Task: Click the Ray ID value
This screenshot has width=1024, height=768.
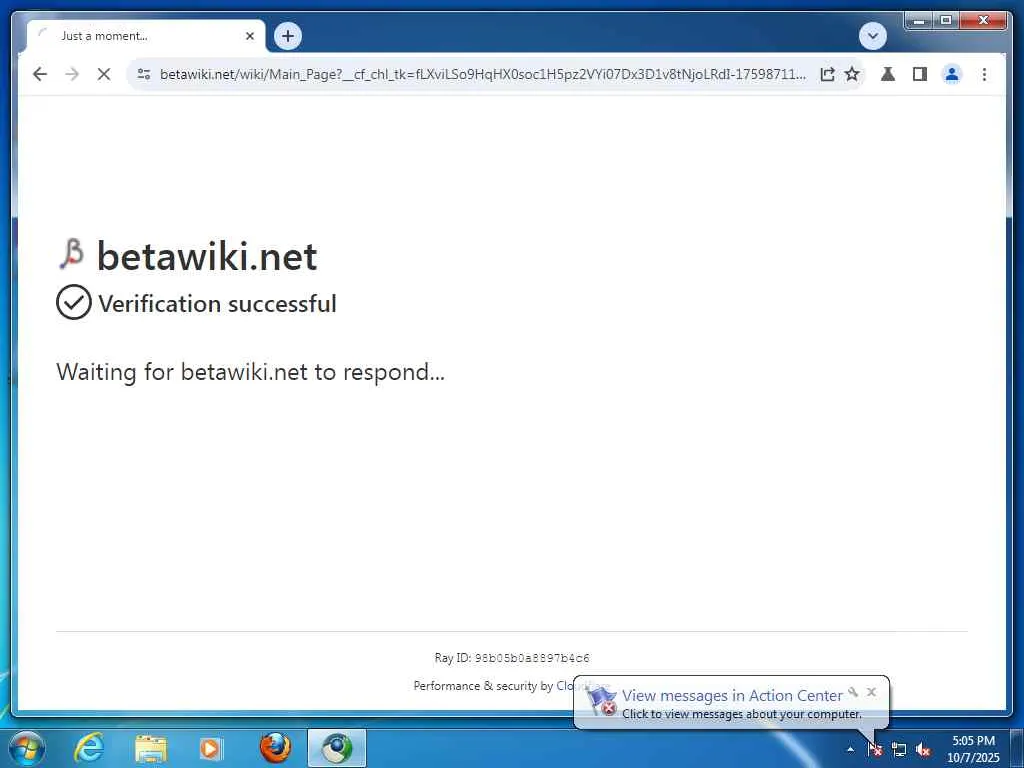Action: [x=532, y=658]
